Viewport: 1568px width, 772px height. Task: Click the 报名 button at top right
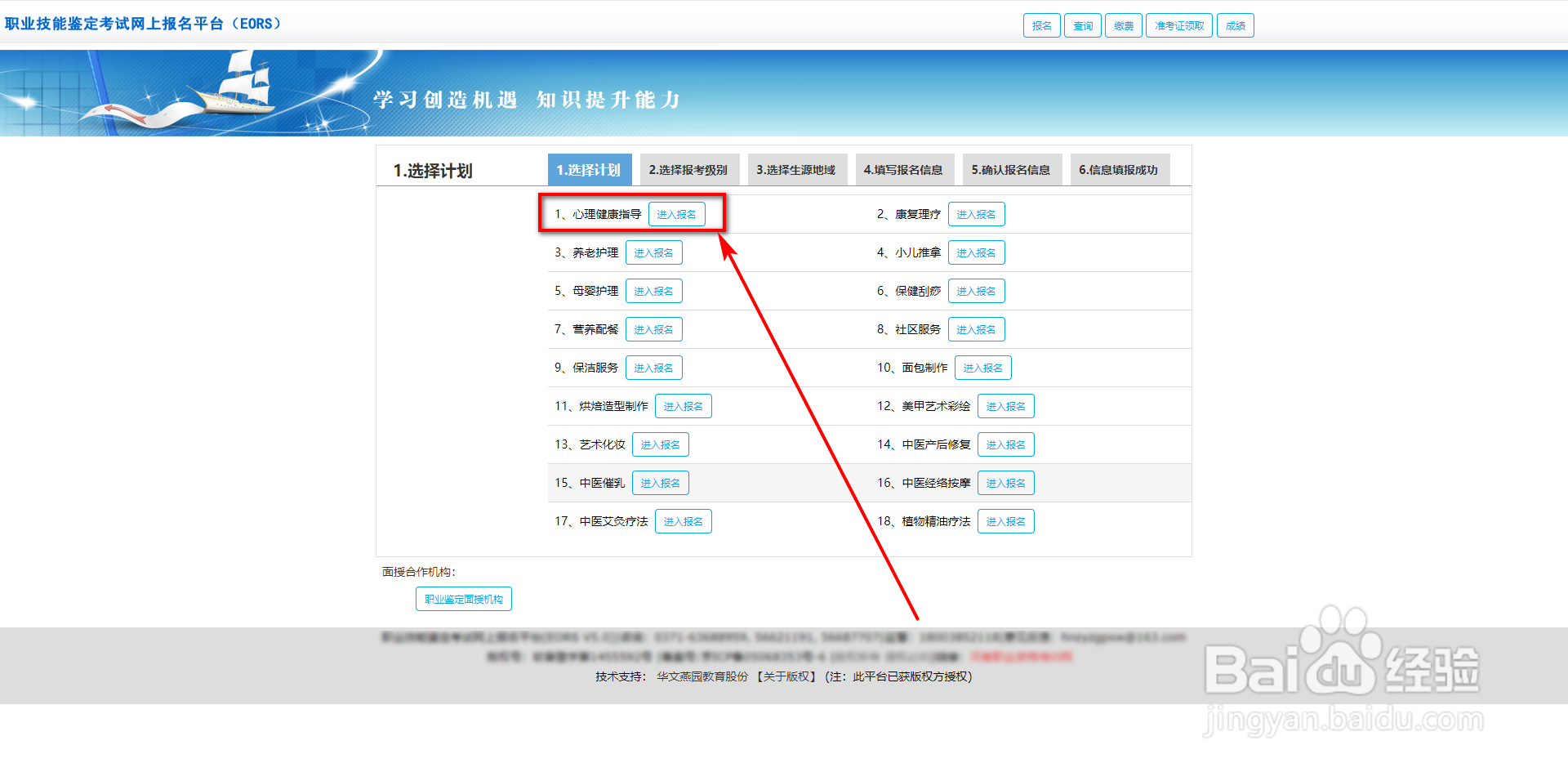1041,25
